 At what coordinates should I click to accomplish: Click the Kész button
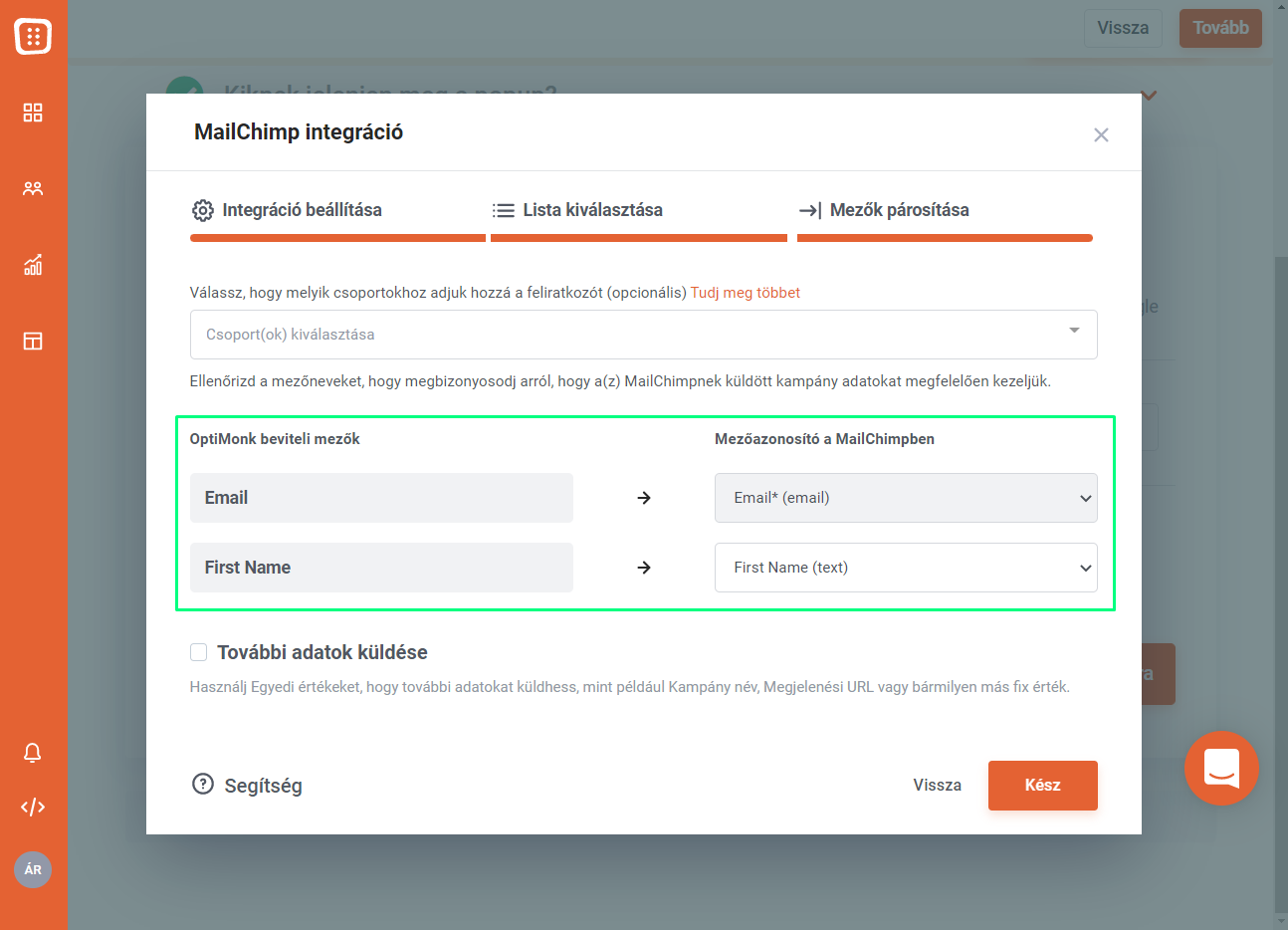click(1043, 786)
